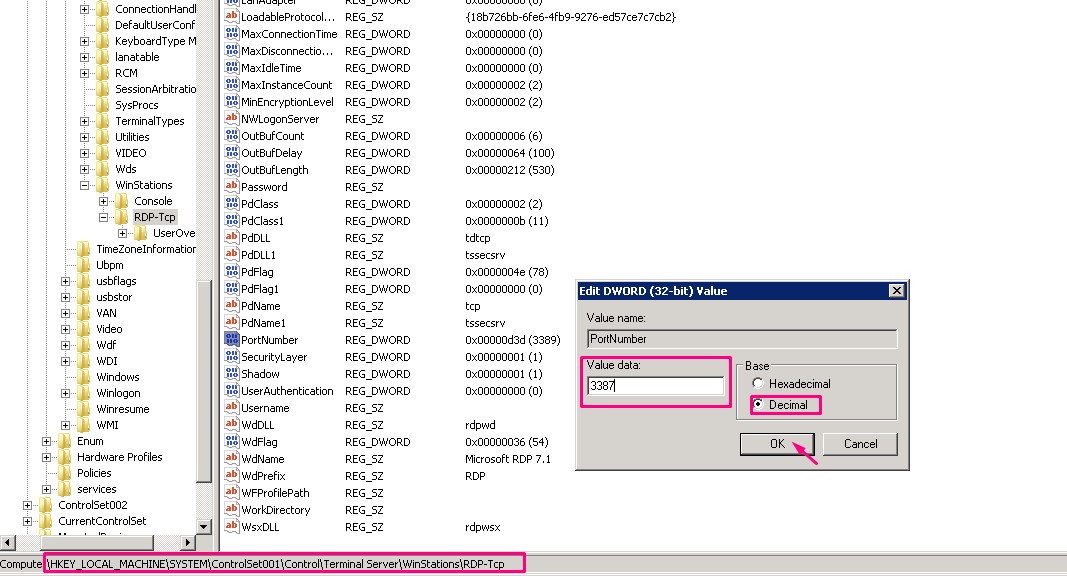
Task: Click the Shadow DWORD value icon
Action: tap(231, 373)
